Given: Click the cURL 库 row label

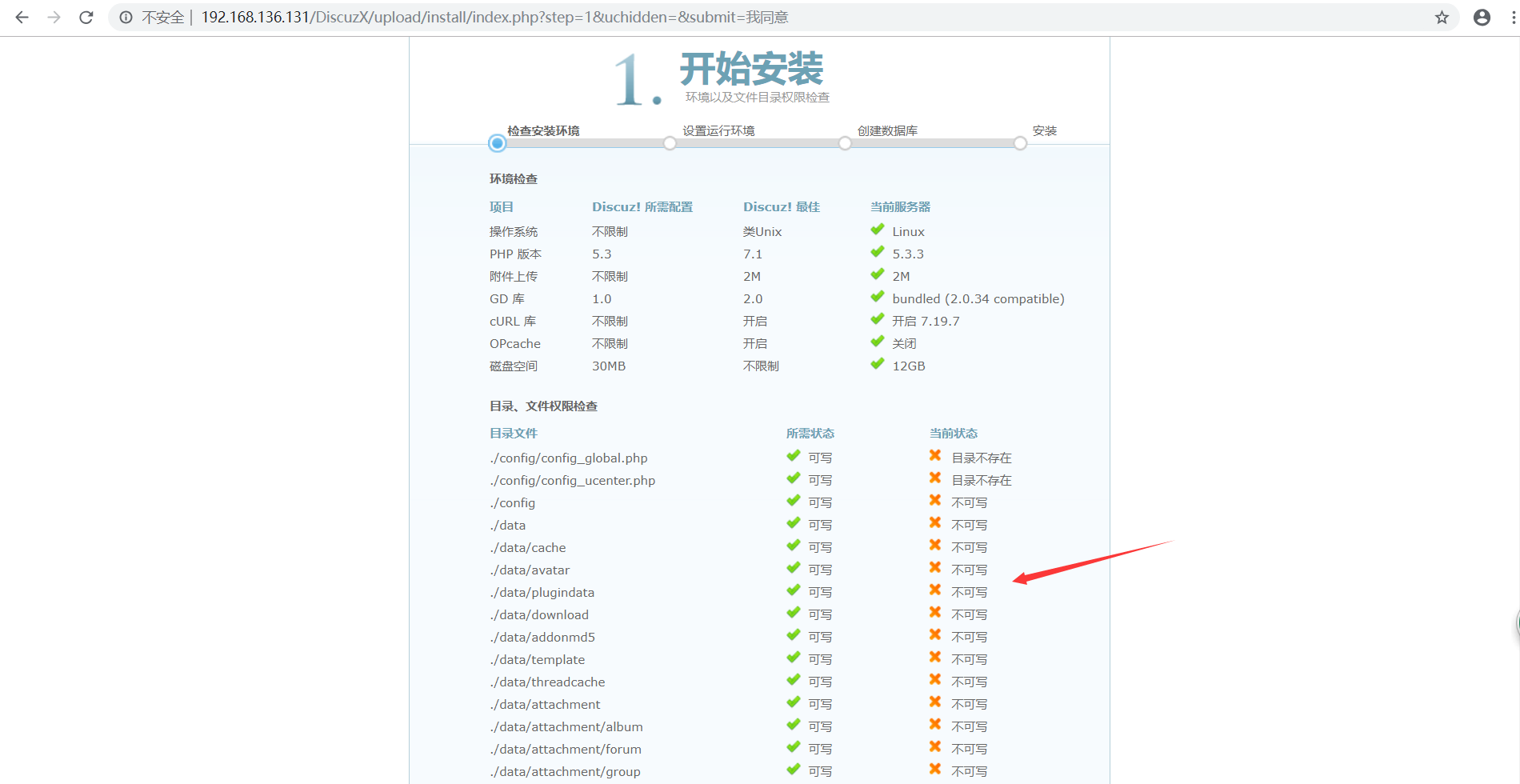Looking at the screenshot, I should [513, 322].
